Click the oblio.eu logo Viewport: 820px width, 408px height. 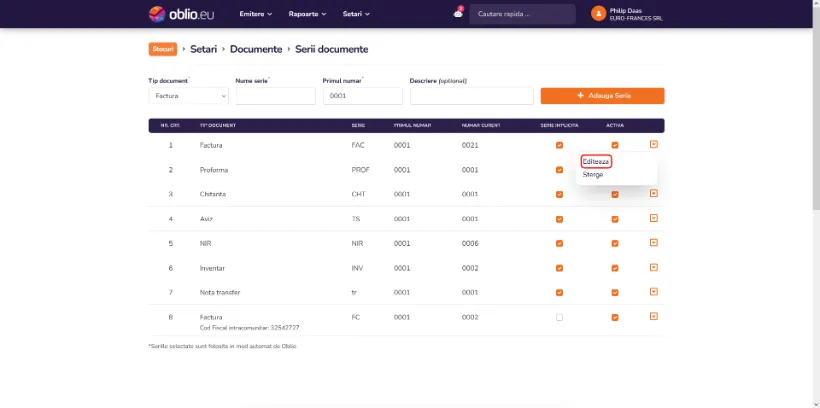point(181,14)
